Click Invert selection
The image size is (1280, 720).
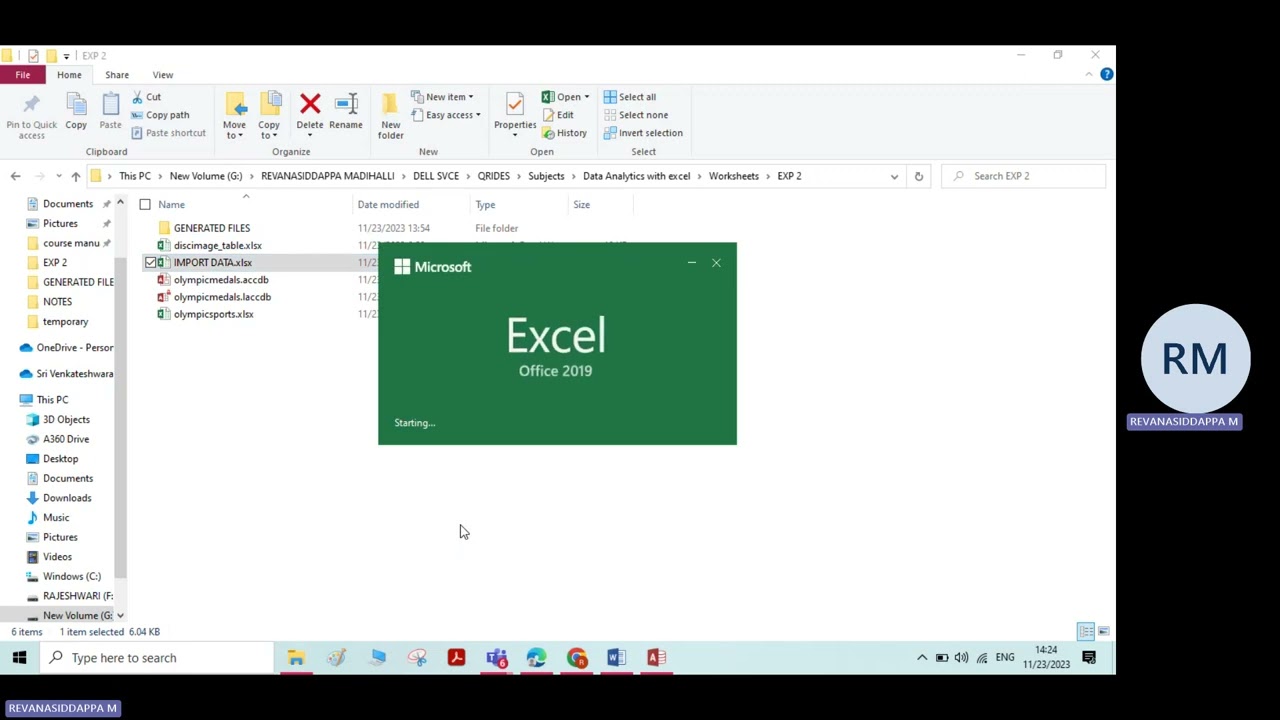click(x=643, y=133)
